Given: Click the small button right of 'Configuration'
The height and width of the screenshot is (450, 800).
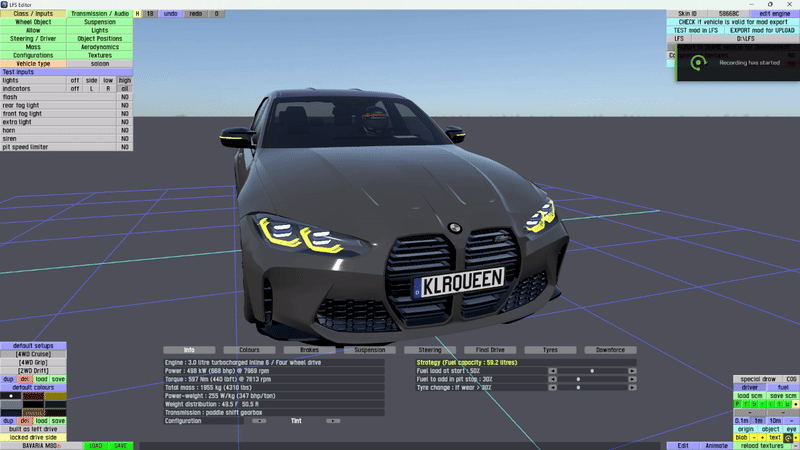Looking at the screenshot, I should pos(259,421).
